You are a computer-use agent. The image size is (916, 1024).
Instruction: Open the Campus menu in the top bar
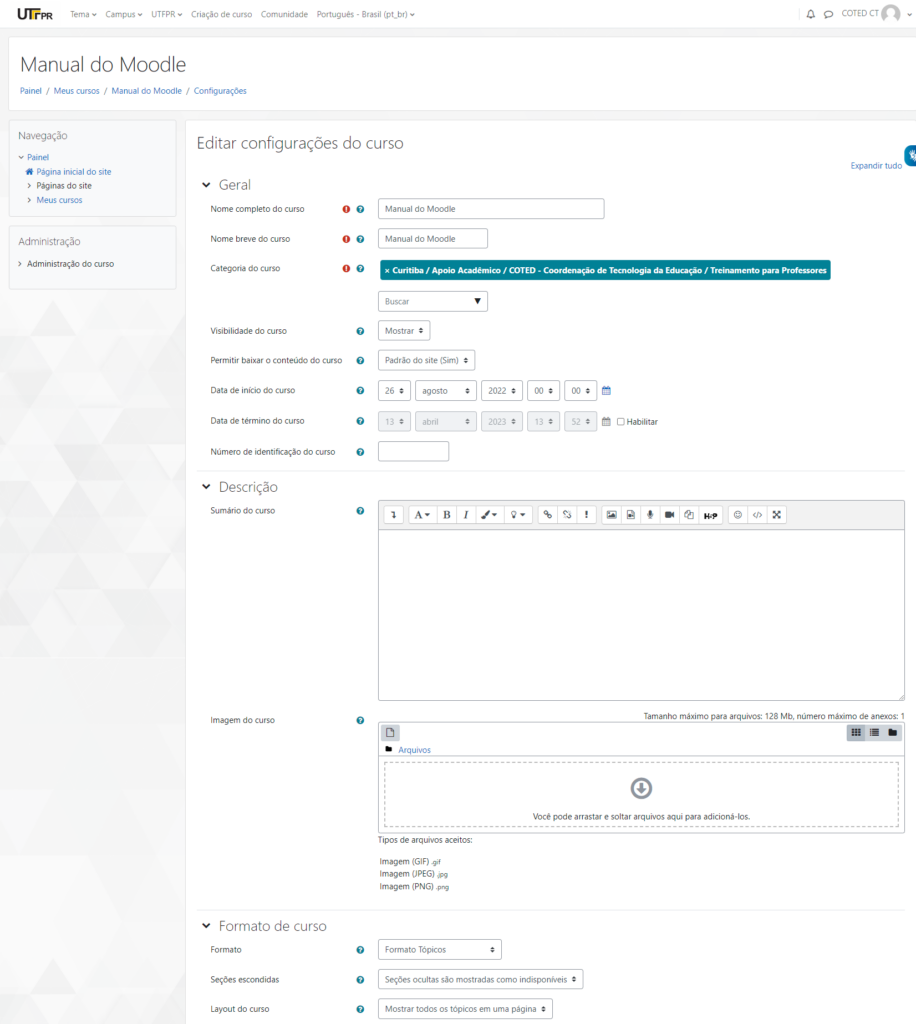[124, 14]
